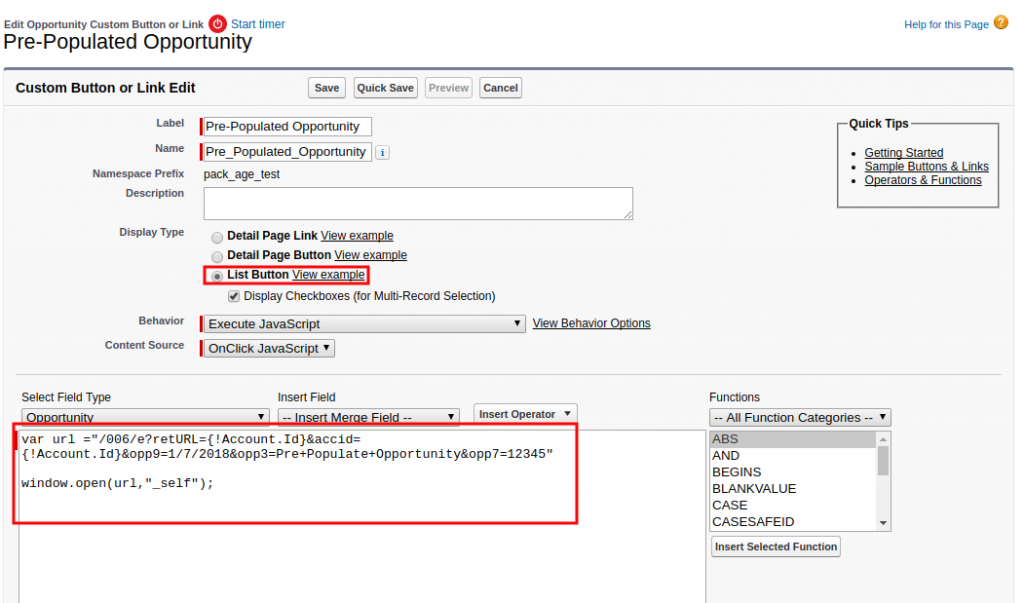Screen dimensions: 1024x603
Task: Select AND in the Functions list
Action: tap(792, 456)
